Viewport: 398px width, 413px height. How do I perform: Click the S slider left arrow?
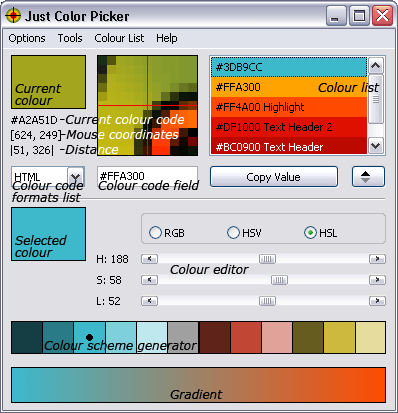(149, 280)
